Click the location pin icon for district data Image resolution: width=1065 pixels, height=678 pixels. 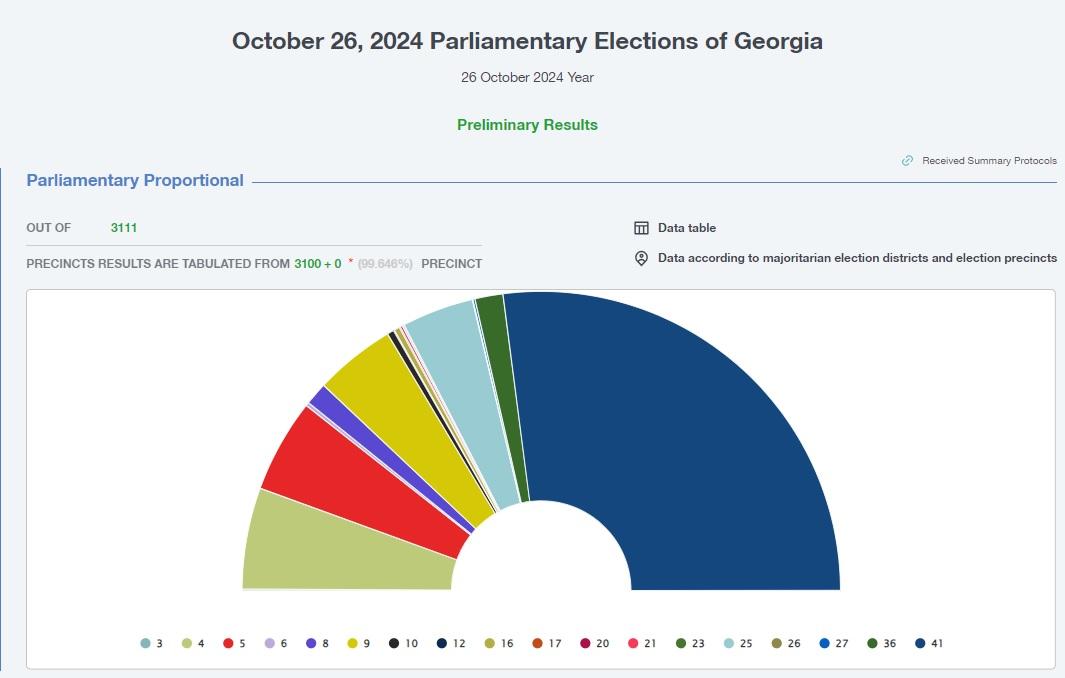(x=641, y=258)
